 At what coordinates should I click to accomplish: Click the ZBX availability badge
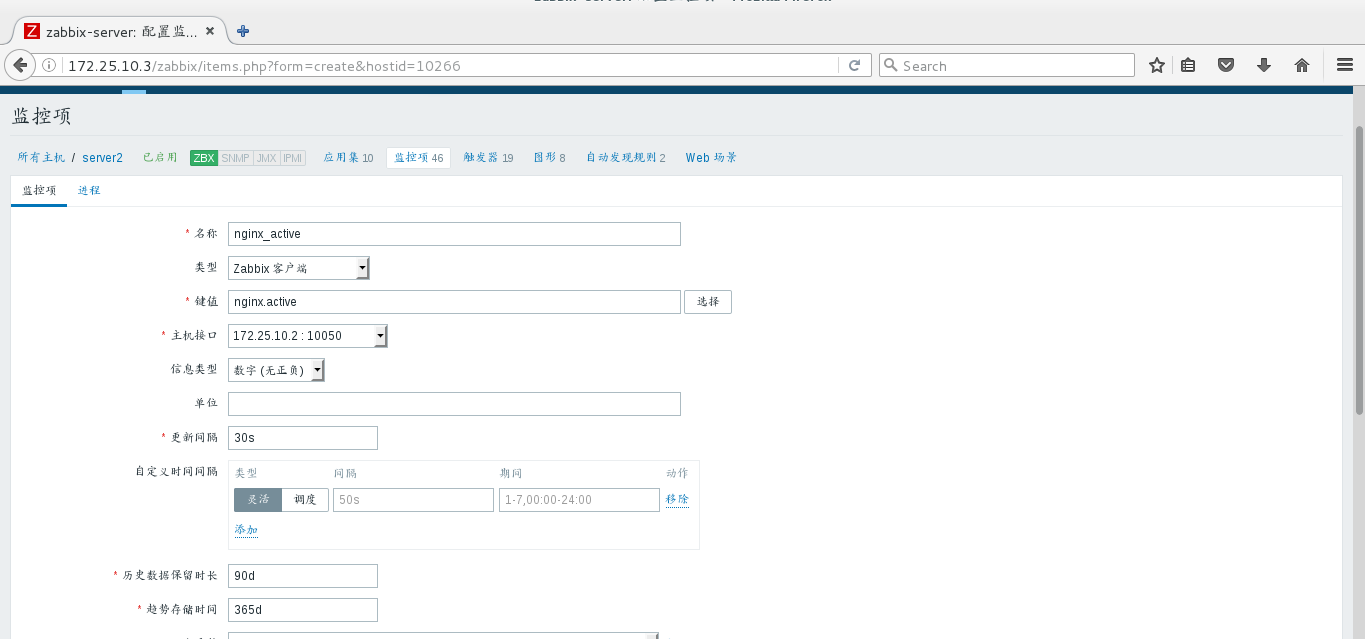(204, 158)
